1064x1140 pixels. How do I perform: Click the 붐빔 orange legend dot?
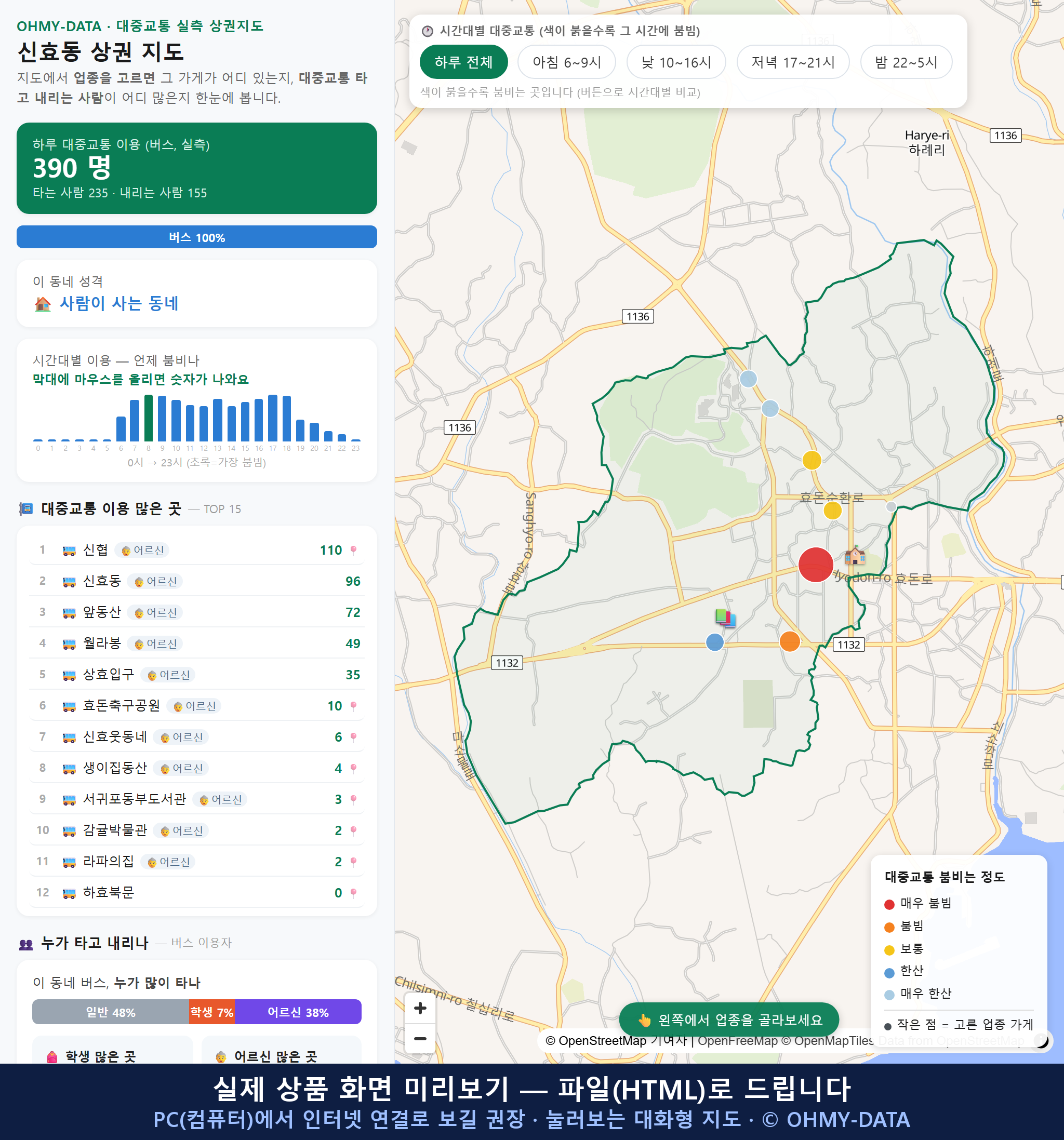click(x=889, y=927)
